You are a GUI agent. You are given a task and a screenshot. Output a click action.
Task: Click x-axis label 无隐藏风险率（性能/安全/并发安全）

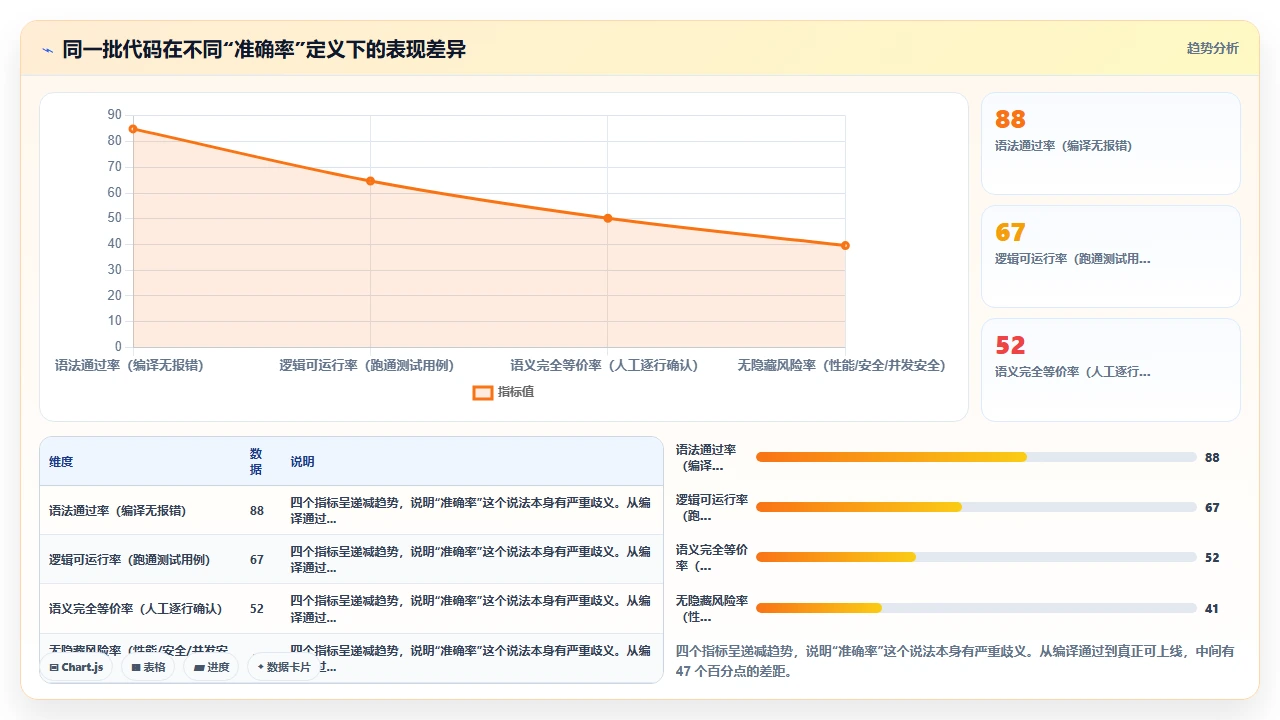[x=841, y=366]
